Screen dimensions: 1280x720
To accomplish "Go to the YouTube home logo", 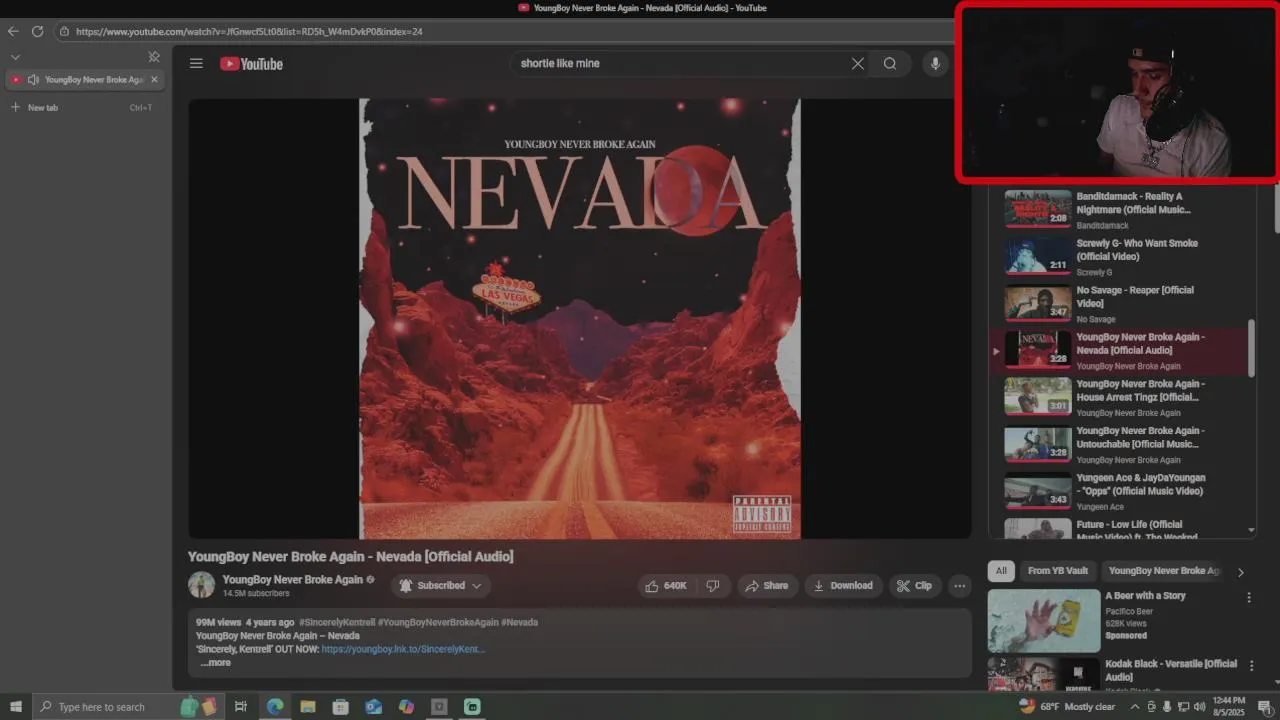I will 251,64.
